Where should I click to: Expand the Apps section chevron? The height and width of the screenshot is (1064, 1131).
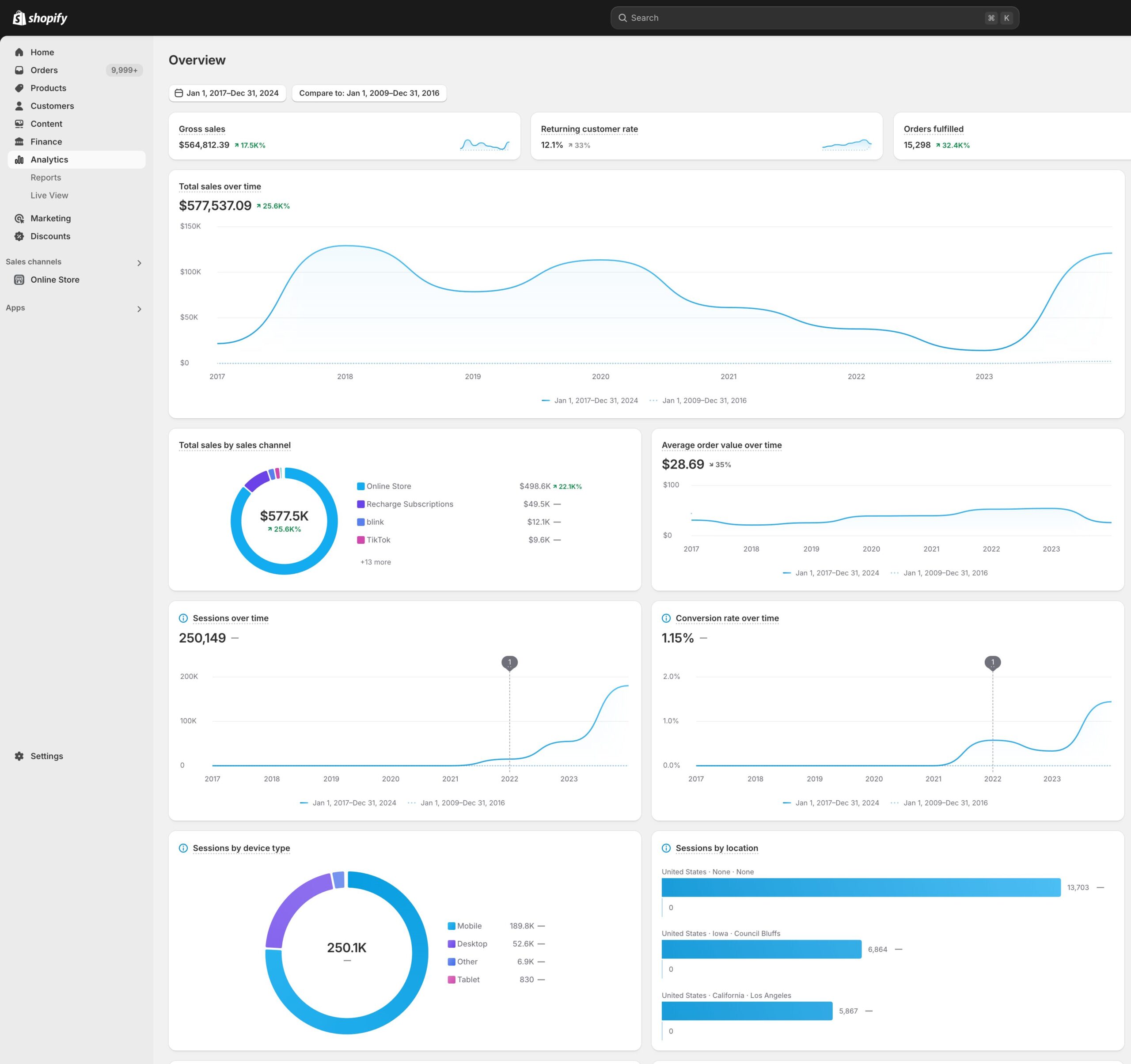[139, 309]
